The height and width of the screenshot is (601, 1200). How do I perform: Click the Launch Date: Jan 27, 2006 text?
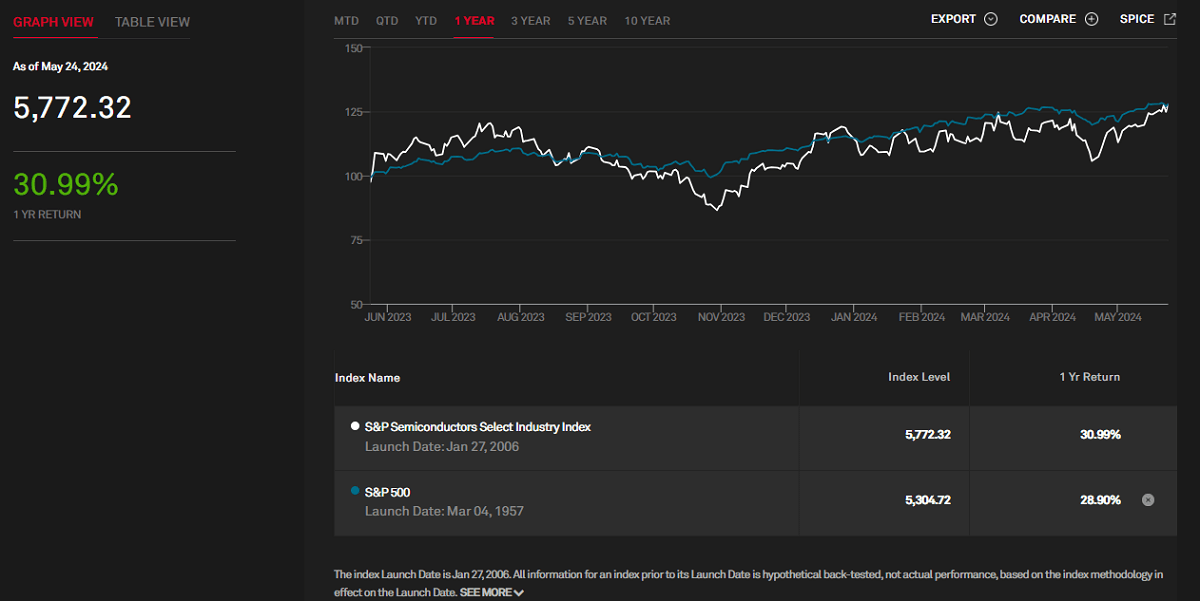pyautogui.click(x=442, y=447)
